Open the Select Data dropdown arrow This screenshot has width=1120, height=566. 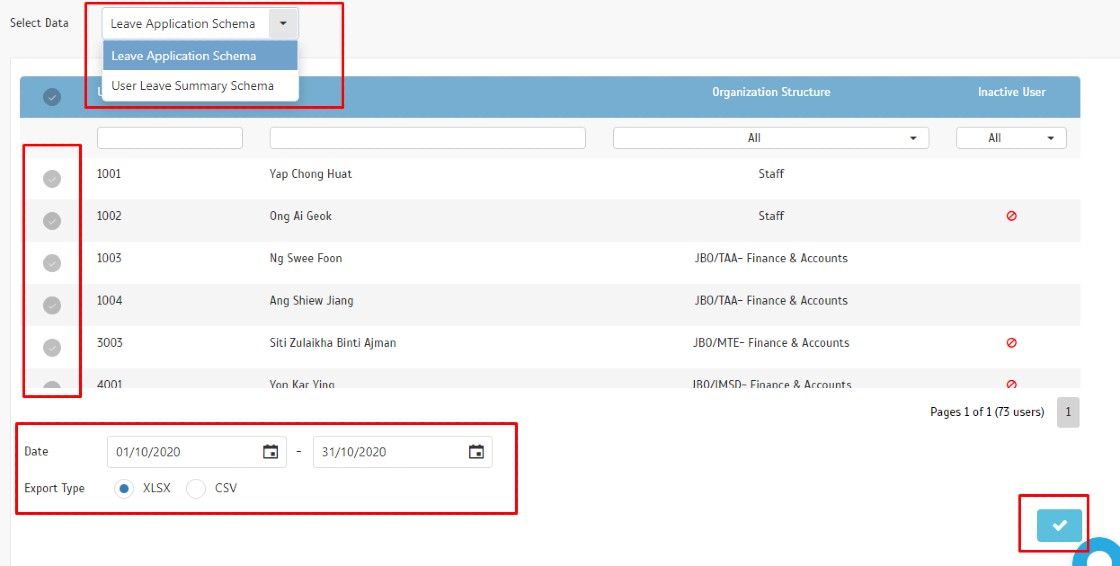coord(284,24)
